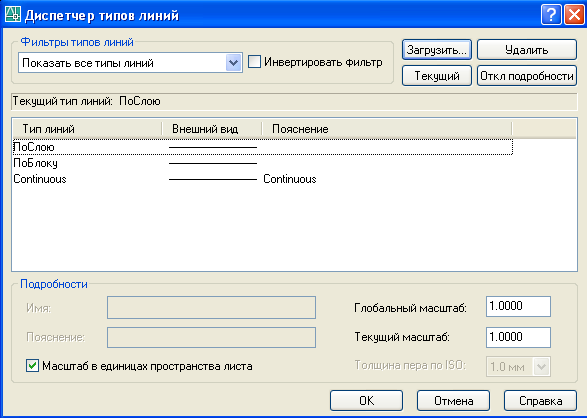Click the OK button
Viewport: 587px width, 418px height.
[x=367, y=401]
